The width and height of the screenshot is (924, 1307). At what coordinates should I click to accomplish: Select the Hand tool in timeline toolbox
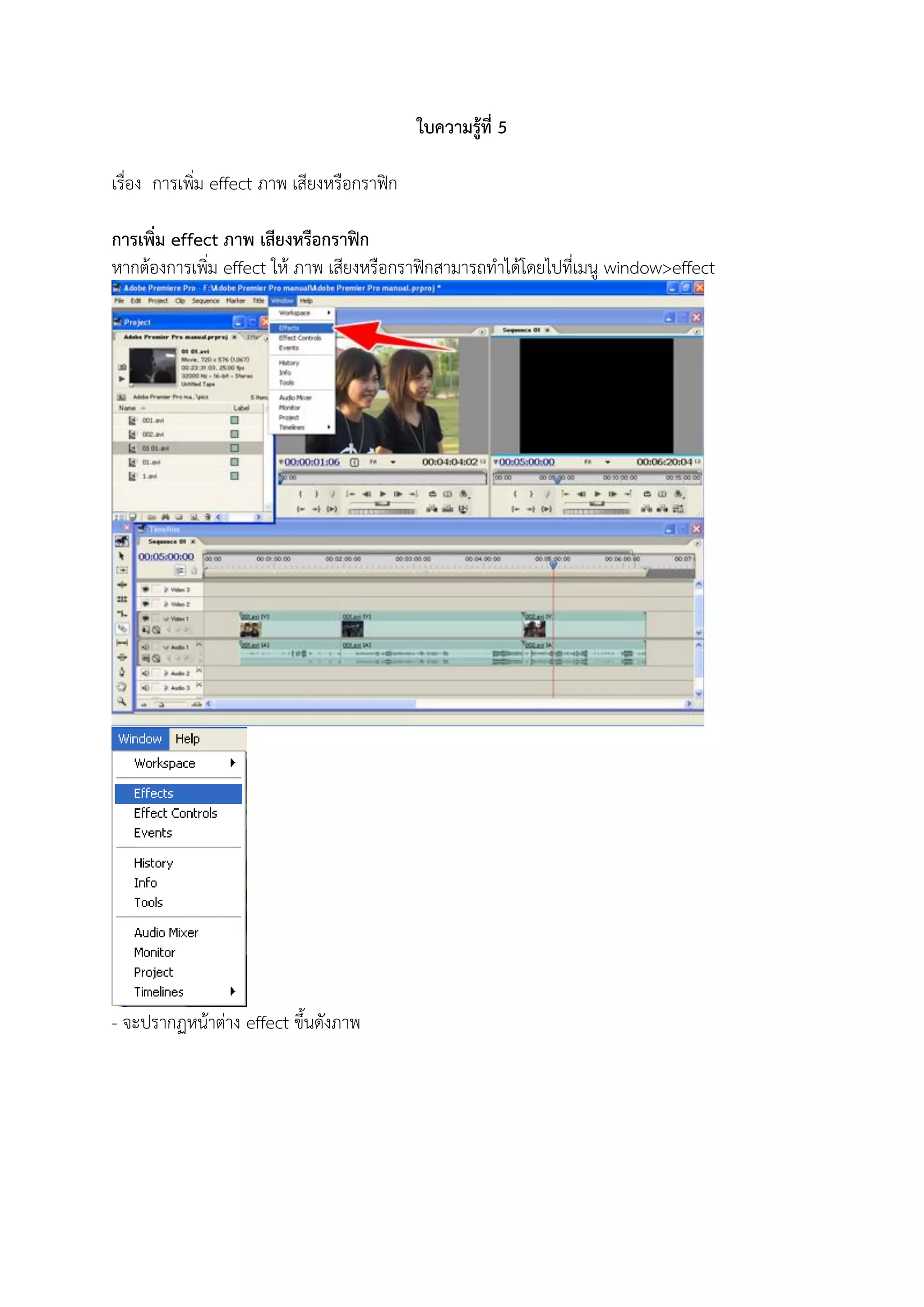(x=122, y=686)
